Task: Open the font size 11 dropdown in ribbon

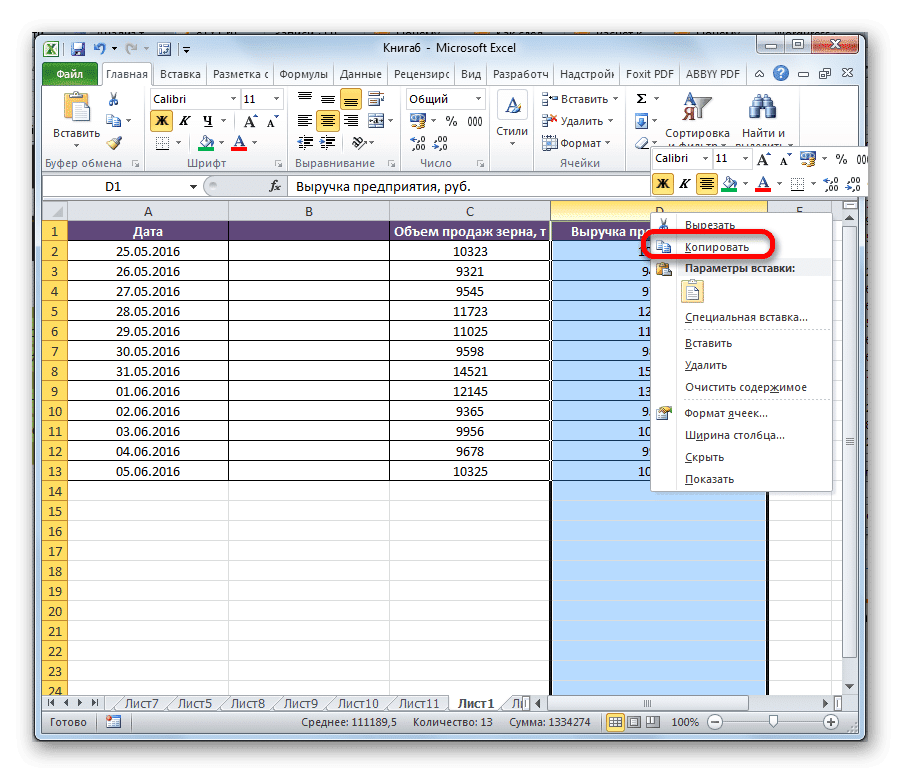Action: [276, 99]
